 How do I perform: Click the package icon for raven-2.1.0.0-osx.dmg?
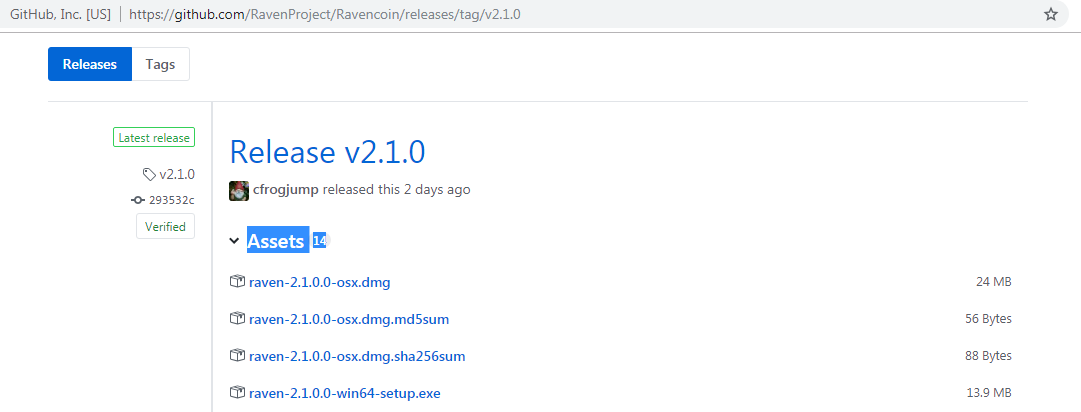(237, 281)
